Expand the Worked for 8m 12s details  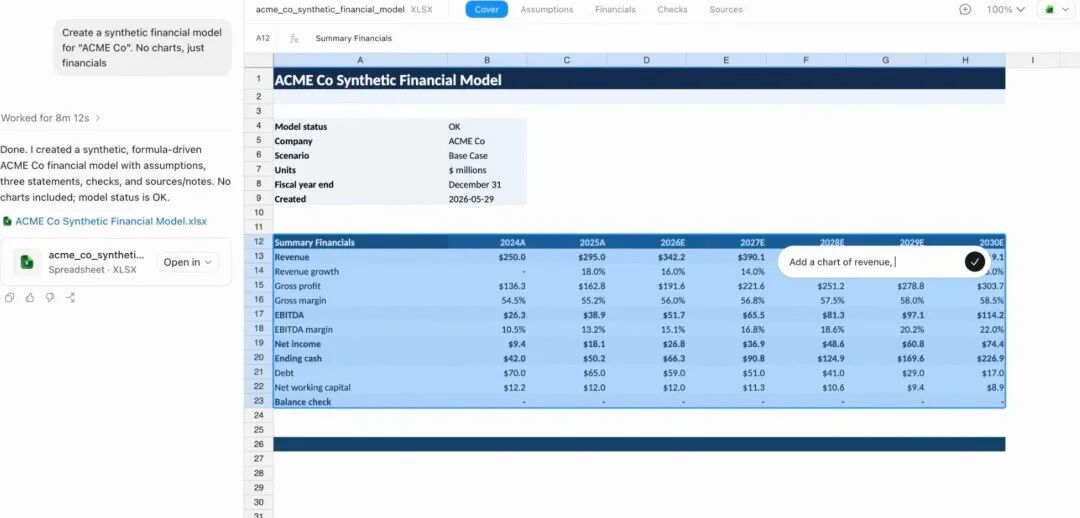[x=50, y=118]
